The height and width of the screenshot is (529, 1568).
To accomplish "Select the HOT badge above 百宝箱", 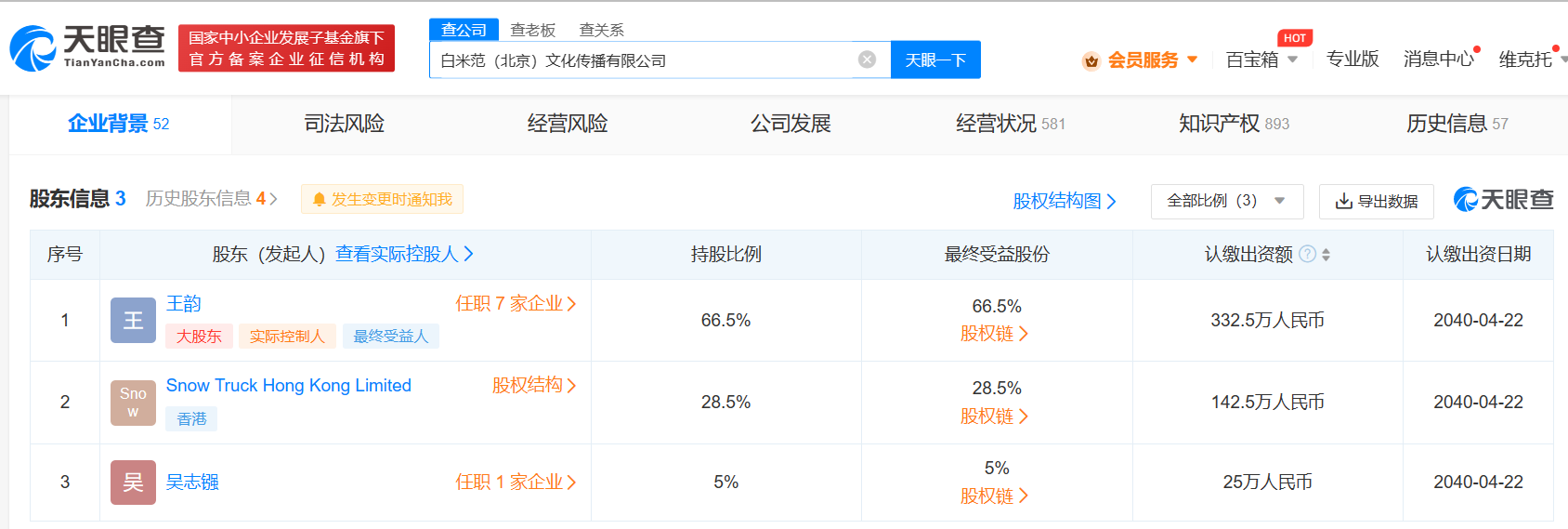I will (x=1295, y=38).
